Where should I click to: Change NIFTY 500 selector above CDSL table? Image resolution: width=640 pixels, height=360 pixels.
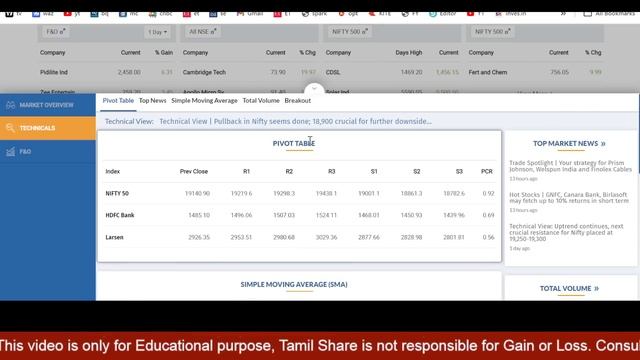[350, 32]
